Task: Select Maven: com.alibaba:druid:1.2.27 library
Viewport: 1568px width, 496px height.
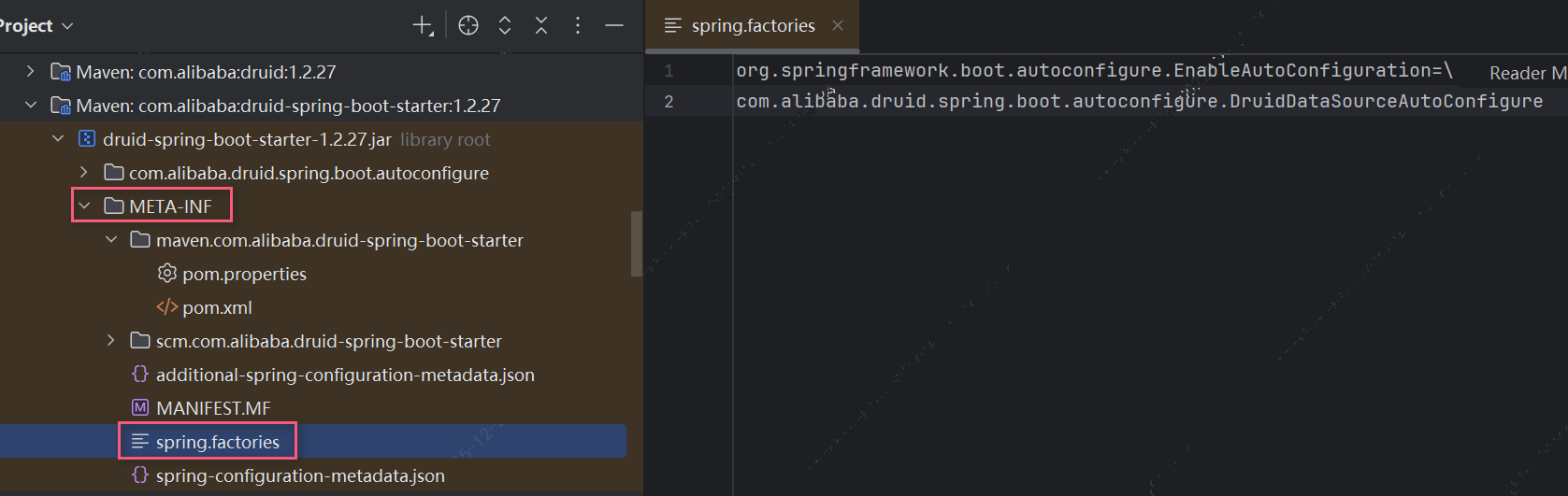Action: (206, 72)
